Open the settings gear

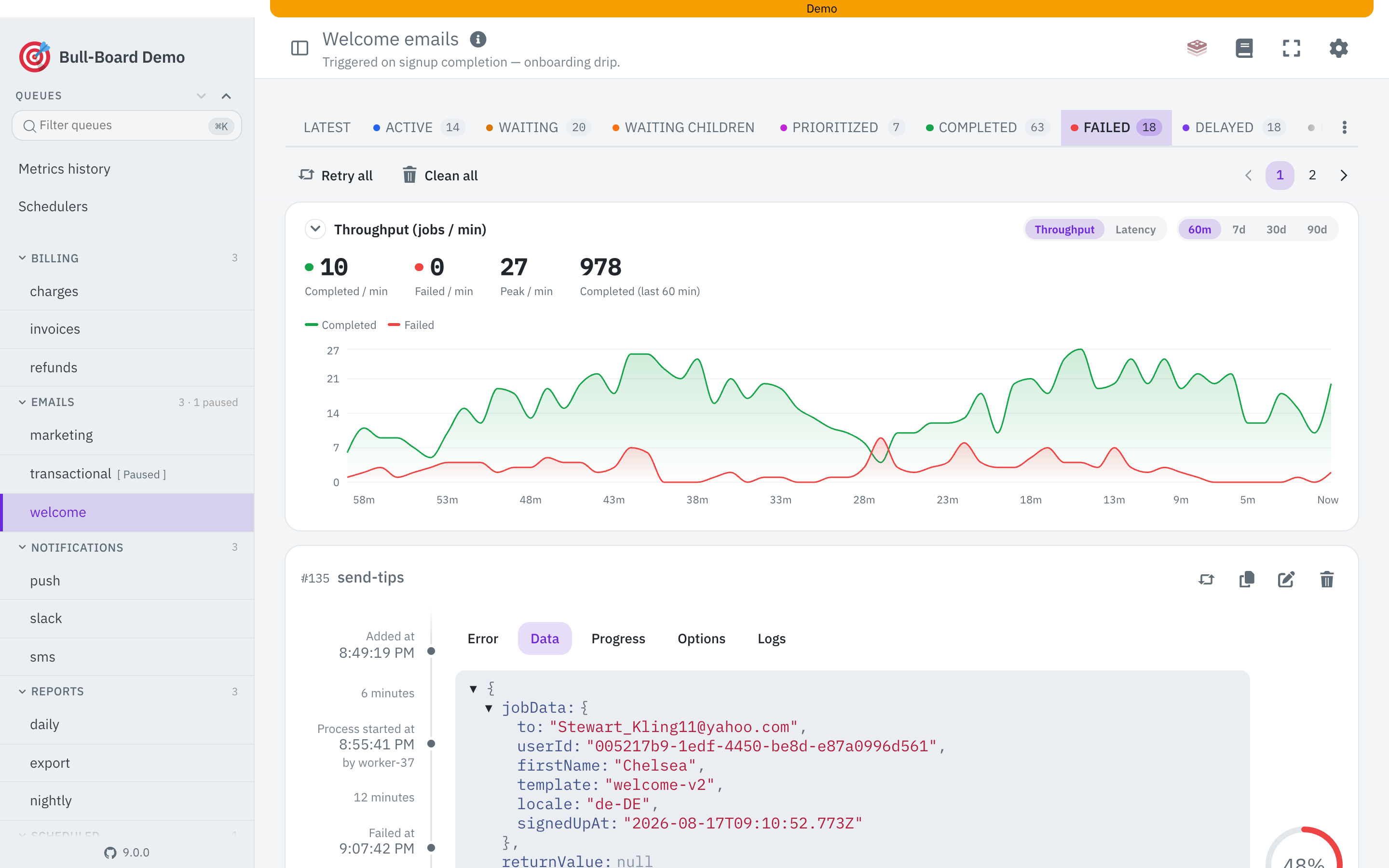pyautogui.click(x=1338, y=48)
